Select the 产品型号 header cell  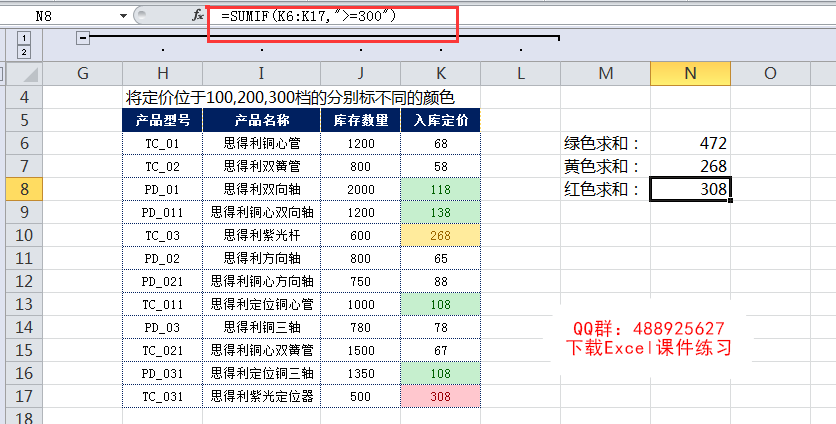tap(163, 120)
